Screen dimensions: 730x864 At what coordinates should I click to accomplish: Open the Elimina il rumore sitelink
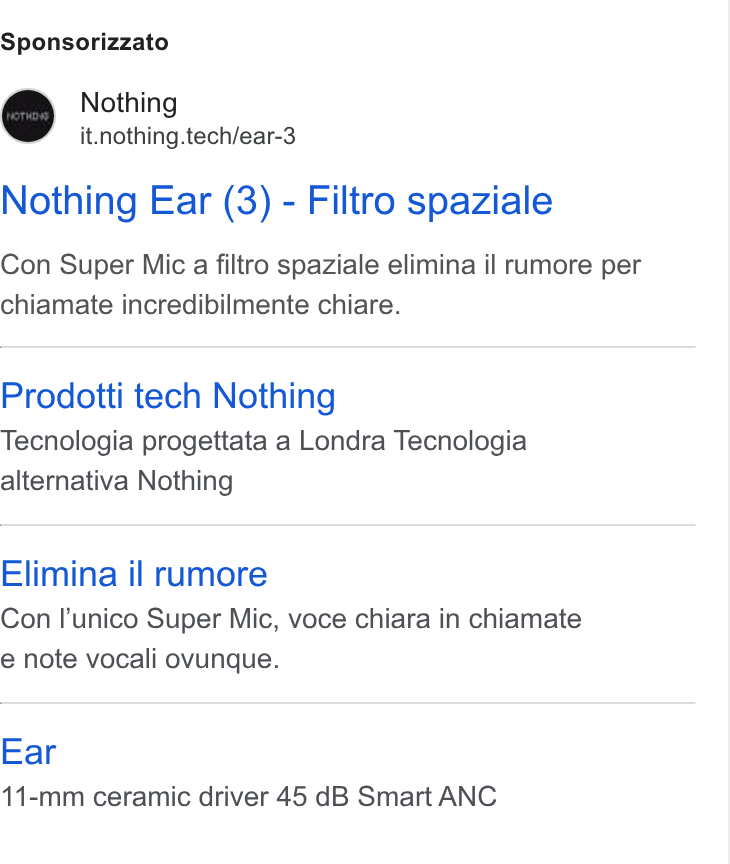[134, 574]
